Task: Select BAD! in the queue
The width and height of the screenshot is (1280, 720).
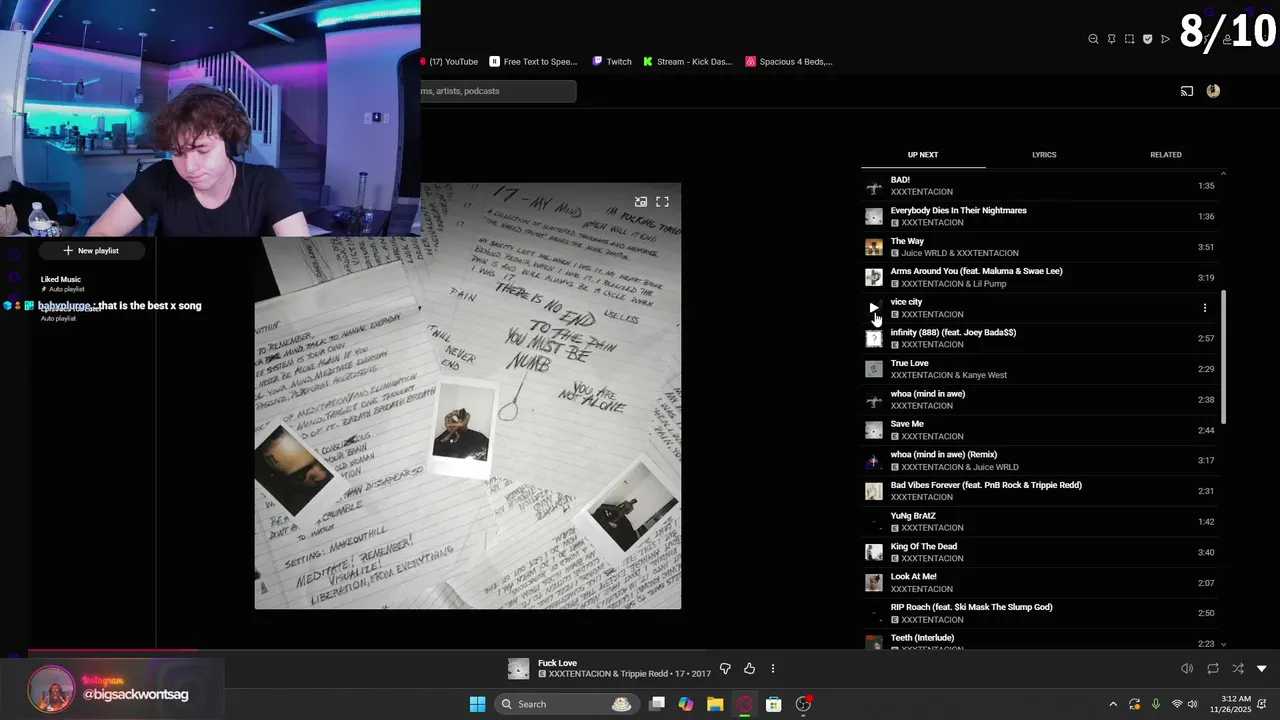Action: pyautogui.click(x=1040, y=186)
